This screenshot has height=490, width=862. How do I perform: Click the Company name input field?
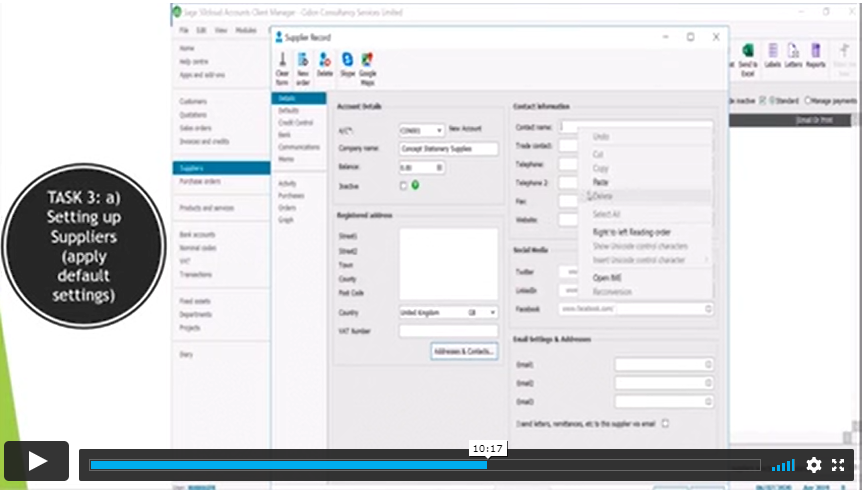(x=449, y=148)
